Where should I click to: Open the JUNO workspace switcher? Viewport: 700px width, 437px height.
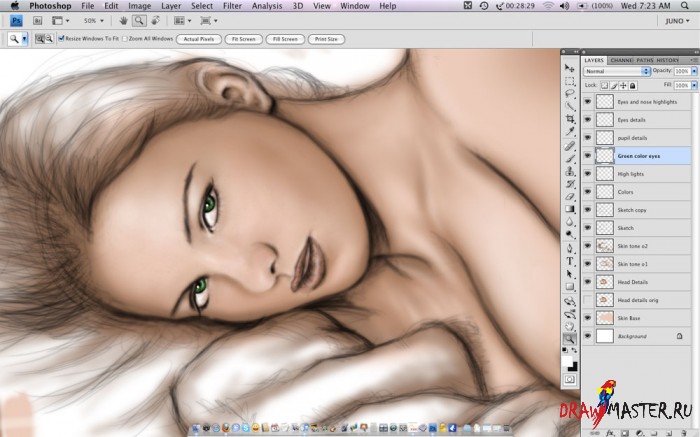677,21
